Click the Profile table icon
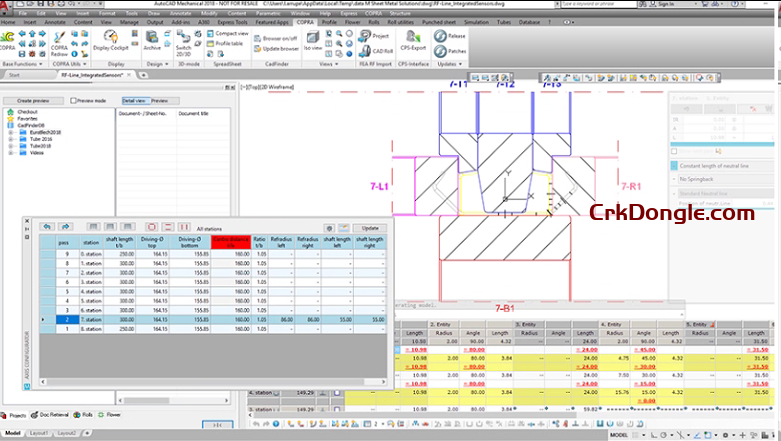The width and height of the screenshot is (781, 441). [x=210, y=43]
